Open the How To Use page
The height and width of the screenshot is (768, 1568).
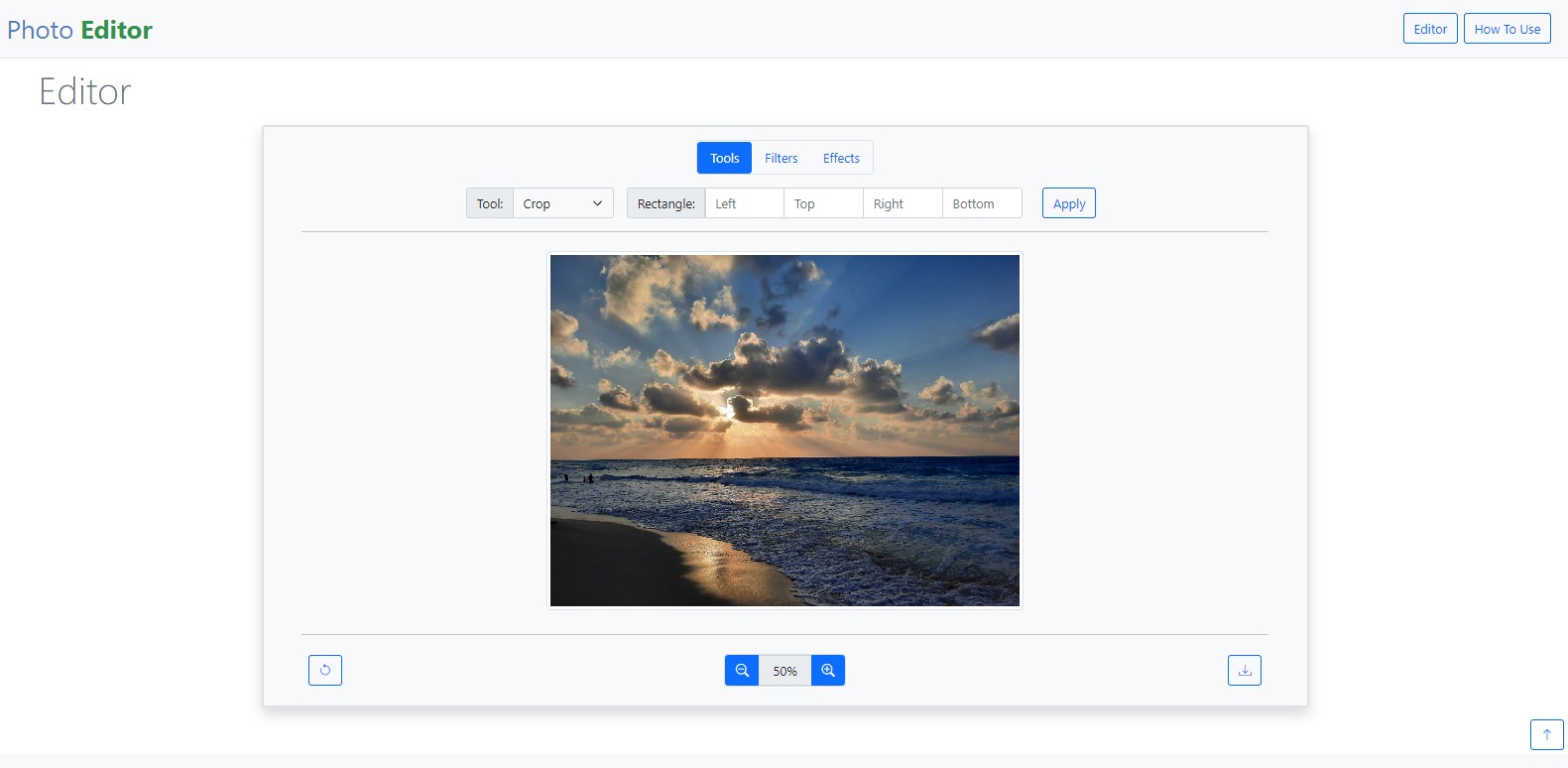(x=1508, y=29)
